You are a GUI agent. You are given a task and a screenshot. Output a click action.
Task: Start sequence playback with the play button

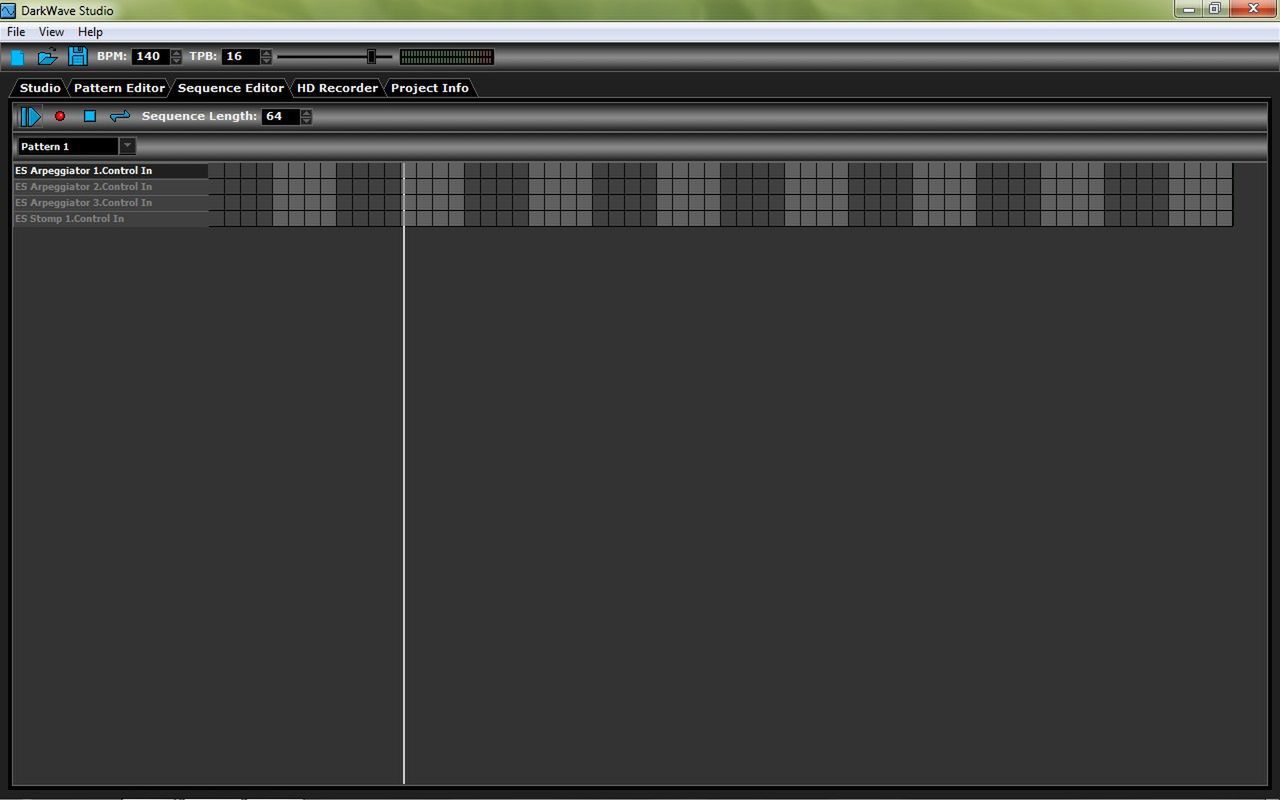pos(30,116)
